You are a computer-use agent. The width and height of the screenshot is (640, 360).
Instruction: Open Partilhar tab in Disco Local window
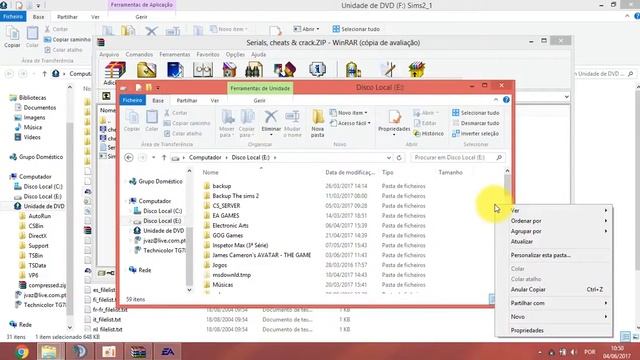[x=187, y=100]
